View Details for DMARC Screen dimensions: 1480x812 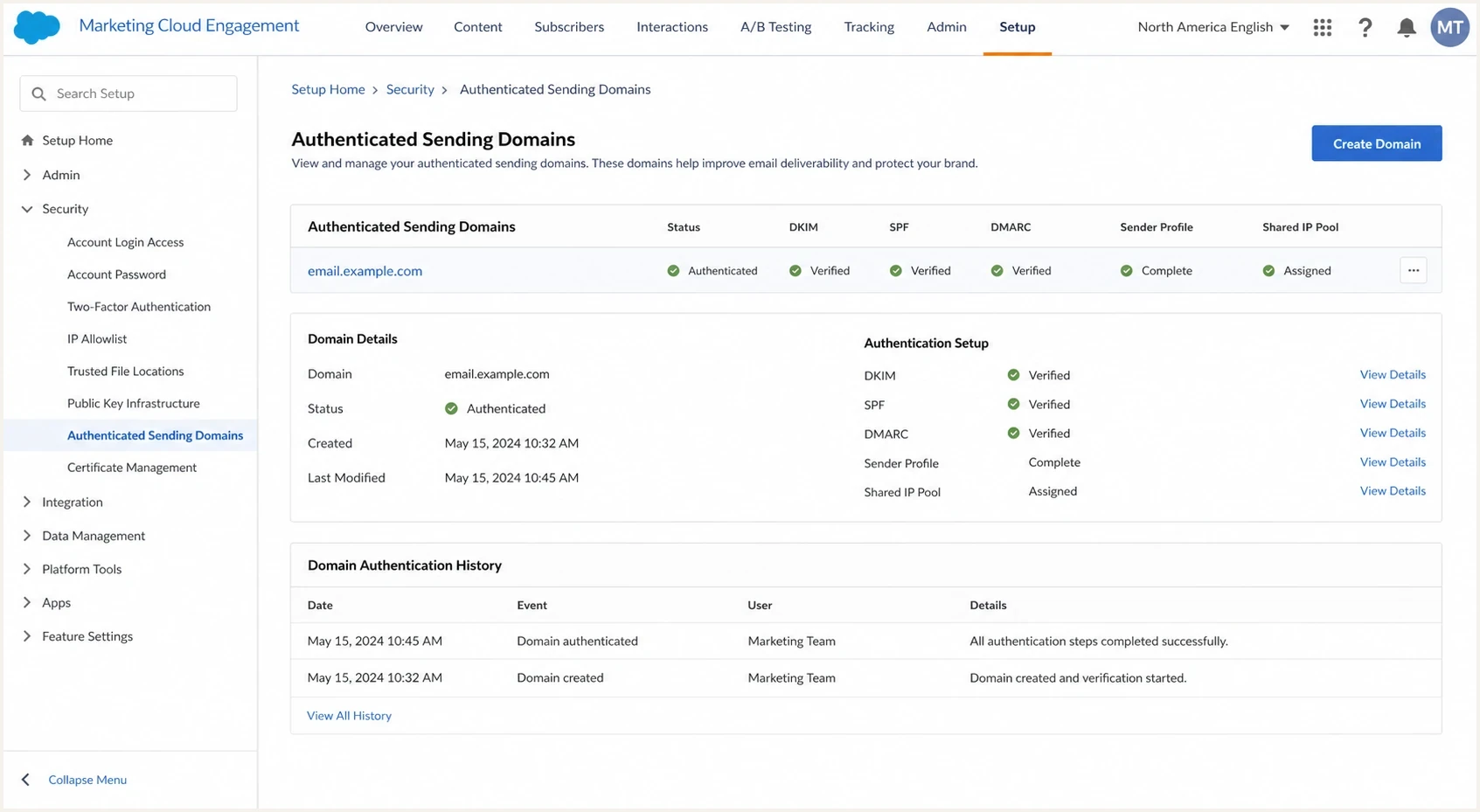point(1393,433)
